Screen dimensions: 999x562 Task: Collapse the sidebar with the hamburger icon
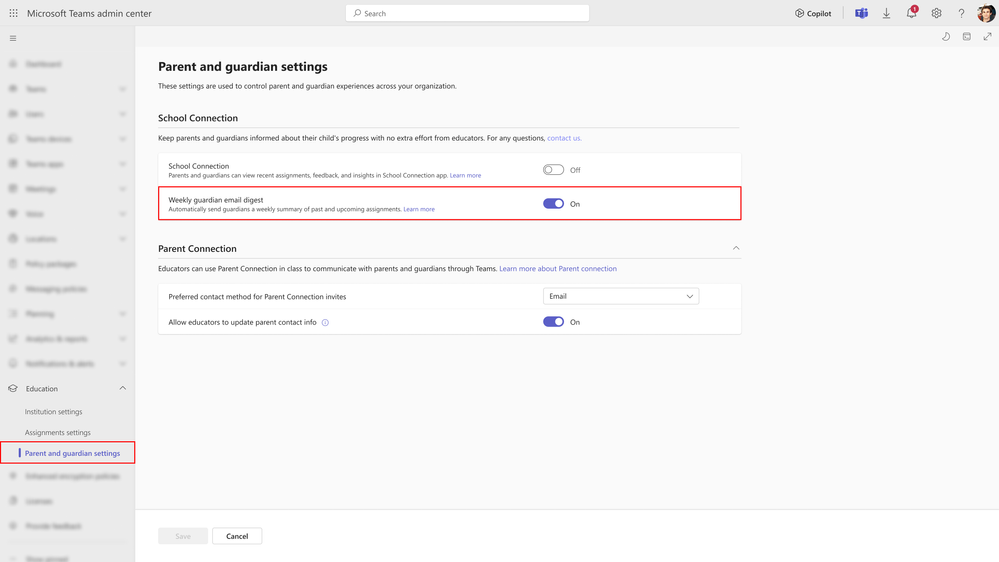tap(13, 38)
